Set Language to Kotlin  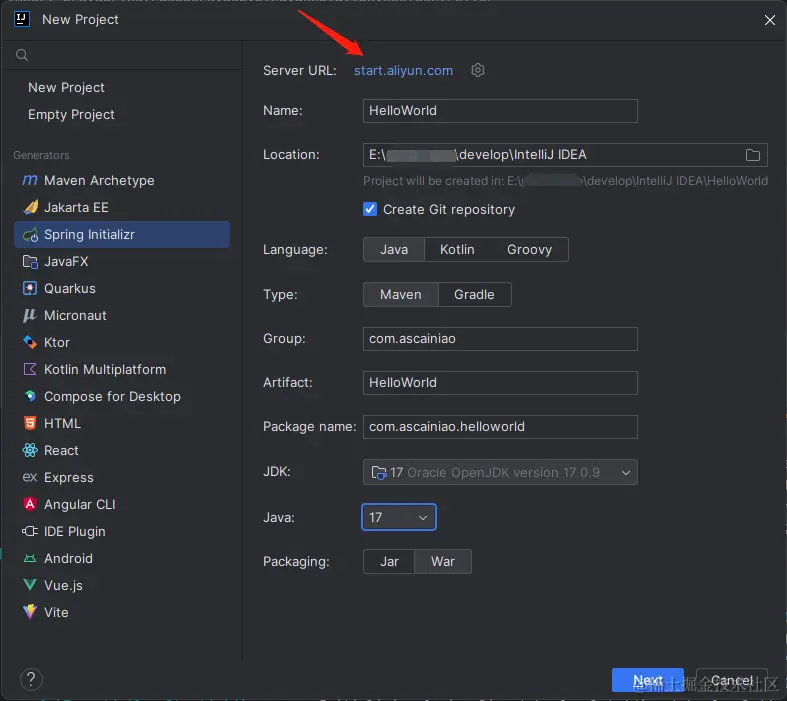pyautogui.click(x=457, y=249)
